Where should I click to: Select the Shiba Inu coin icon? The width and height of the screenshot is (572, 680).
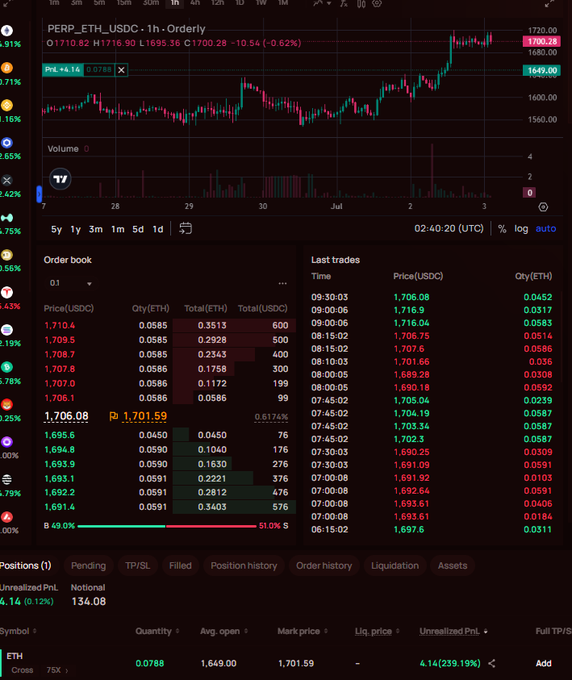[7, 405]
